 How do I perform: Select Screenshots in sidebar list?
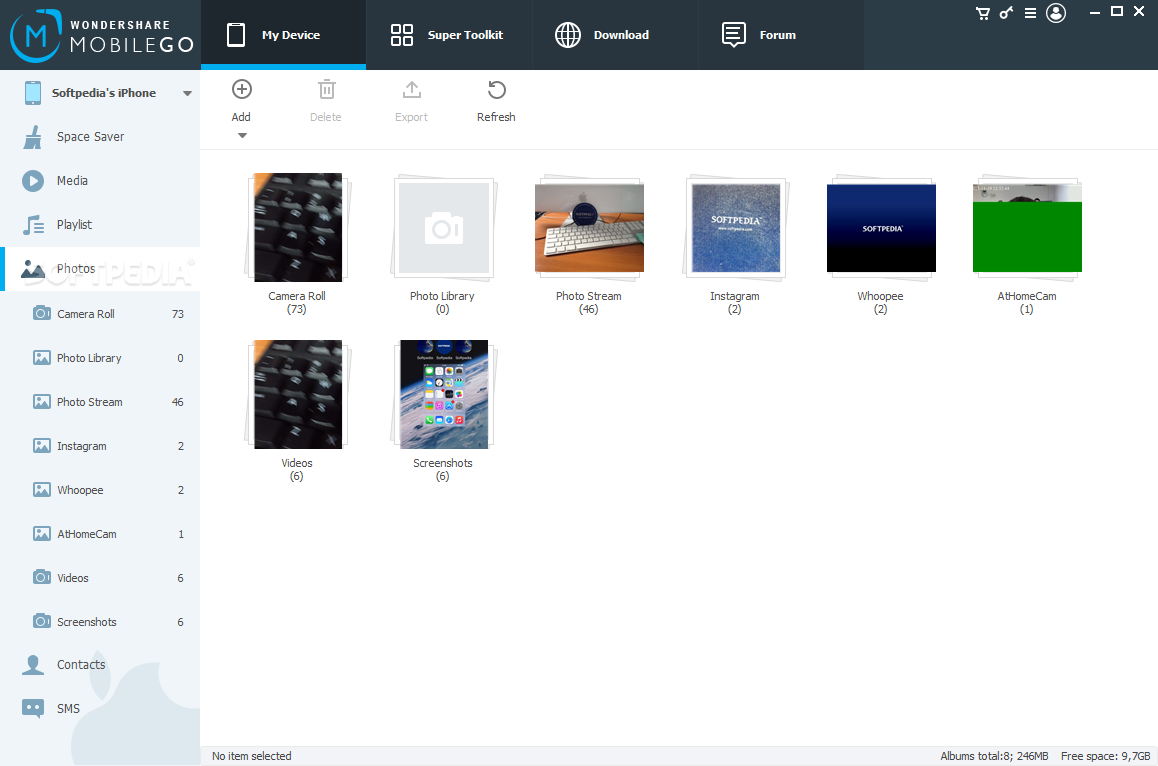click(100, 622)
